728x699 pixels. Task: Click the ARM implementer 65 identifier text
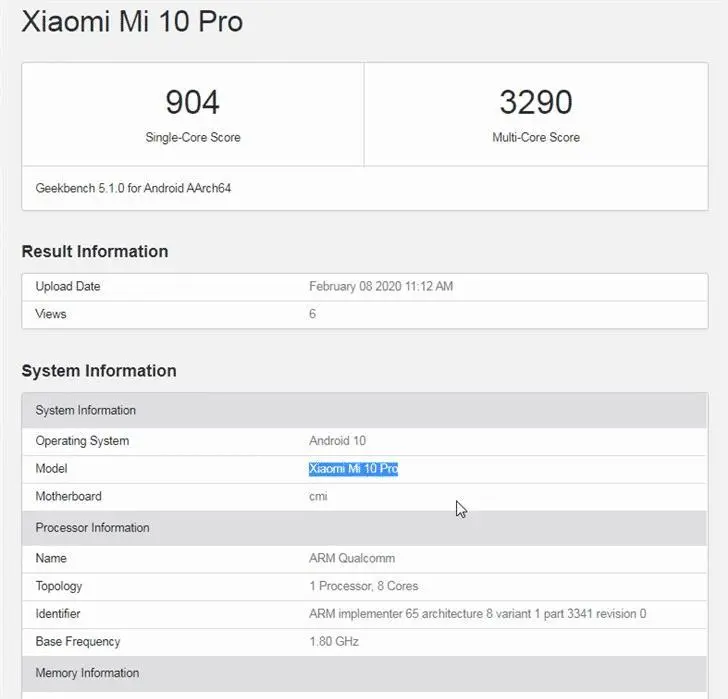pyautogui.click(x=477, y=614)
